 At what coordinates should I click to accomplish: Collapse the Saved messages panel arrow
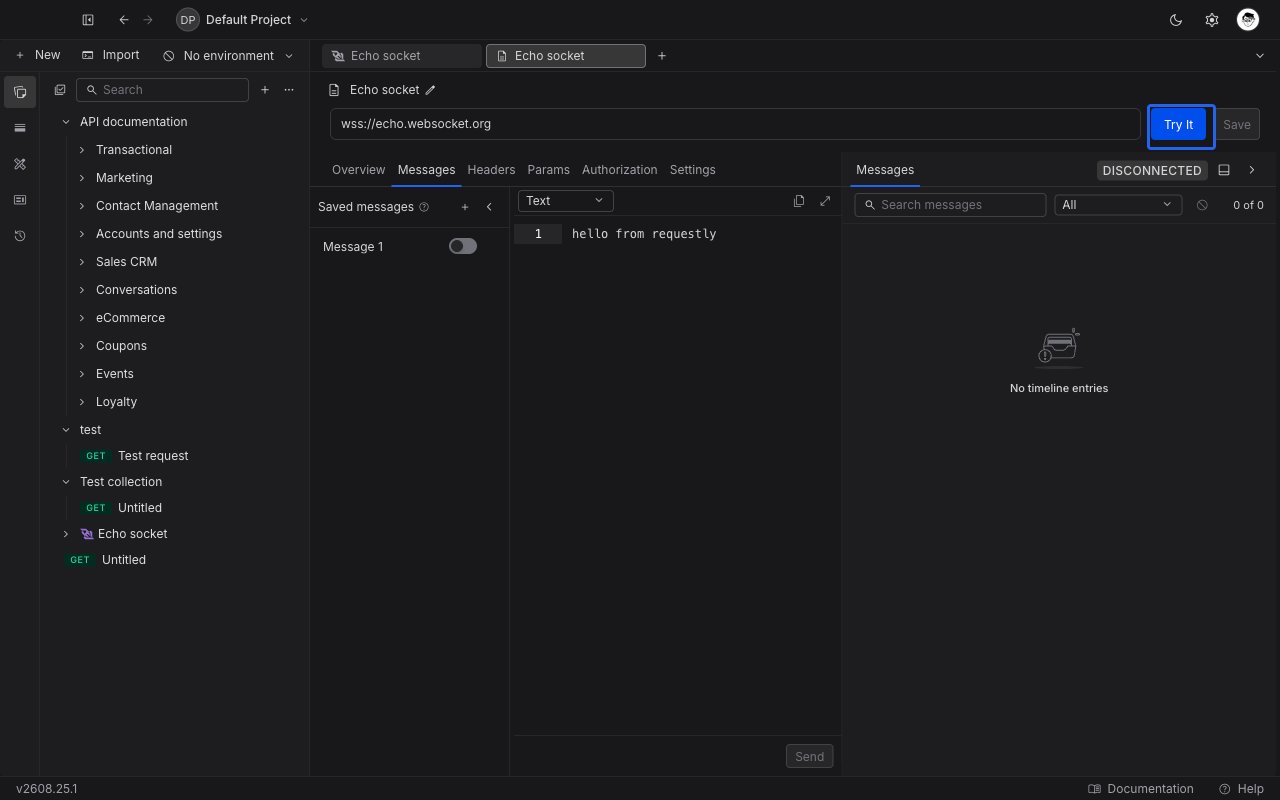pos(489,207)
